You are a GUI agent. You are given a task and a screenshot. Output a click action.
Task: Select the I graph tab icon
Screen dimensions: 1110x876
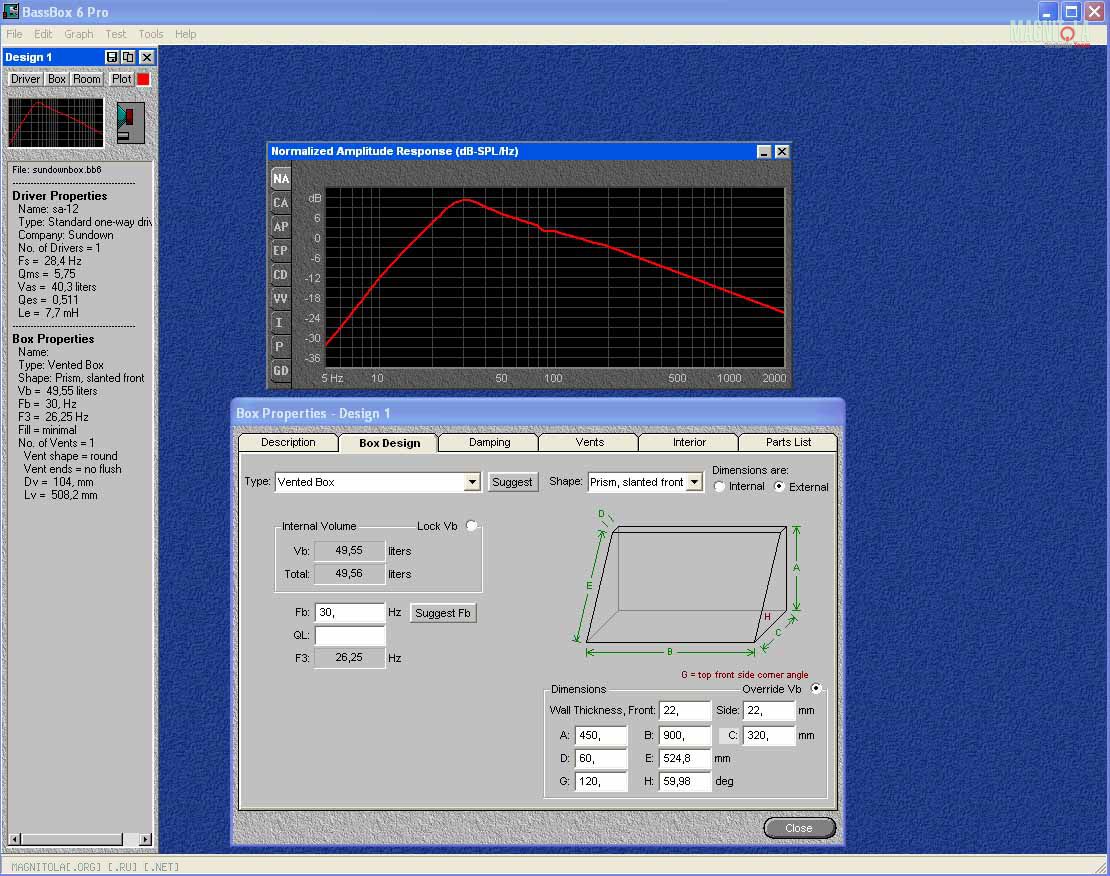tap(280, 322)
